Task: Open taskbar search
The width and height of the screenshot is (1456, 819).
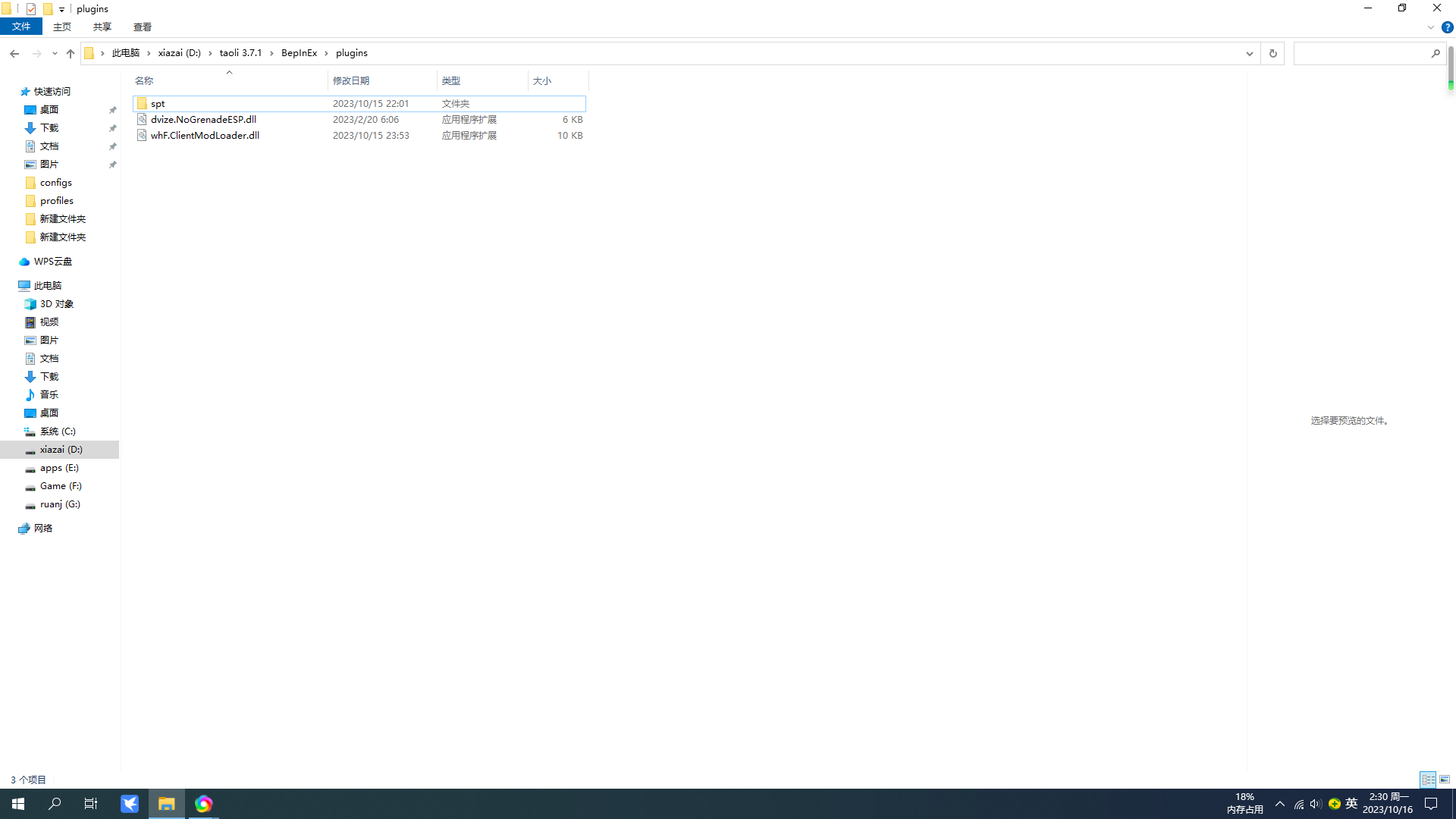Action: pyautogui.click(x=55, y=804)
